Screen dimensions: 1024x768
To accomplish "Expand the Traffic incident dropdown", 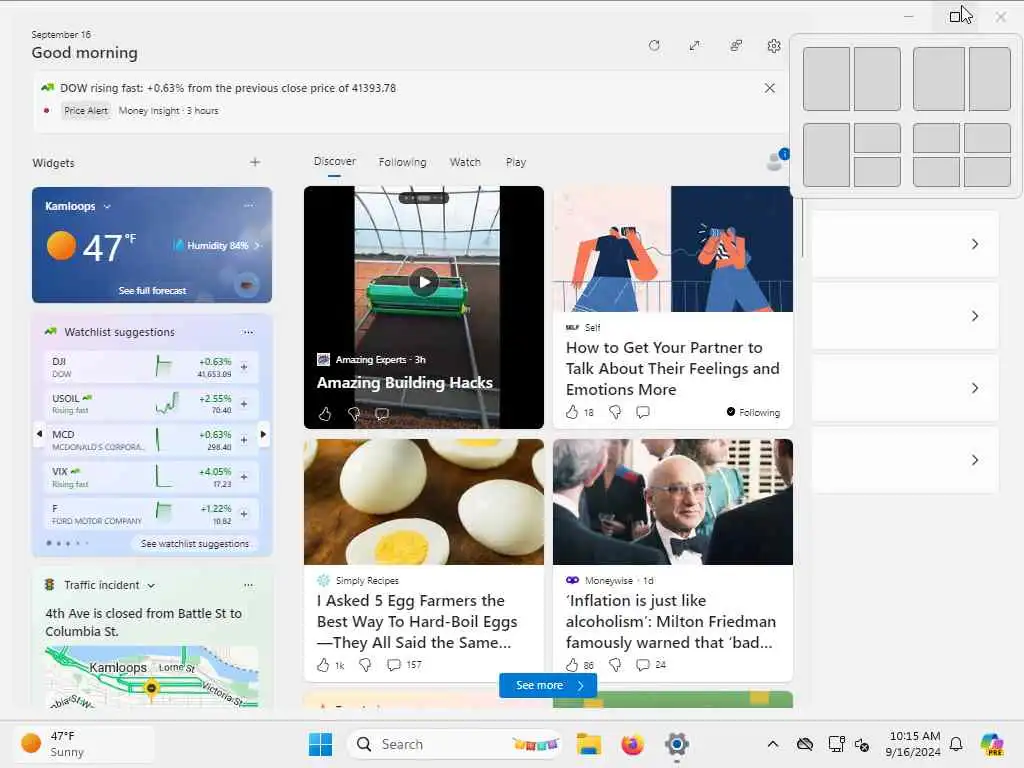I will tap(151, 586).
